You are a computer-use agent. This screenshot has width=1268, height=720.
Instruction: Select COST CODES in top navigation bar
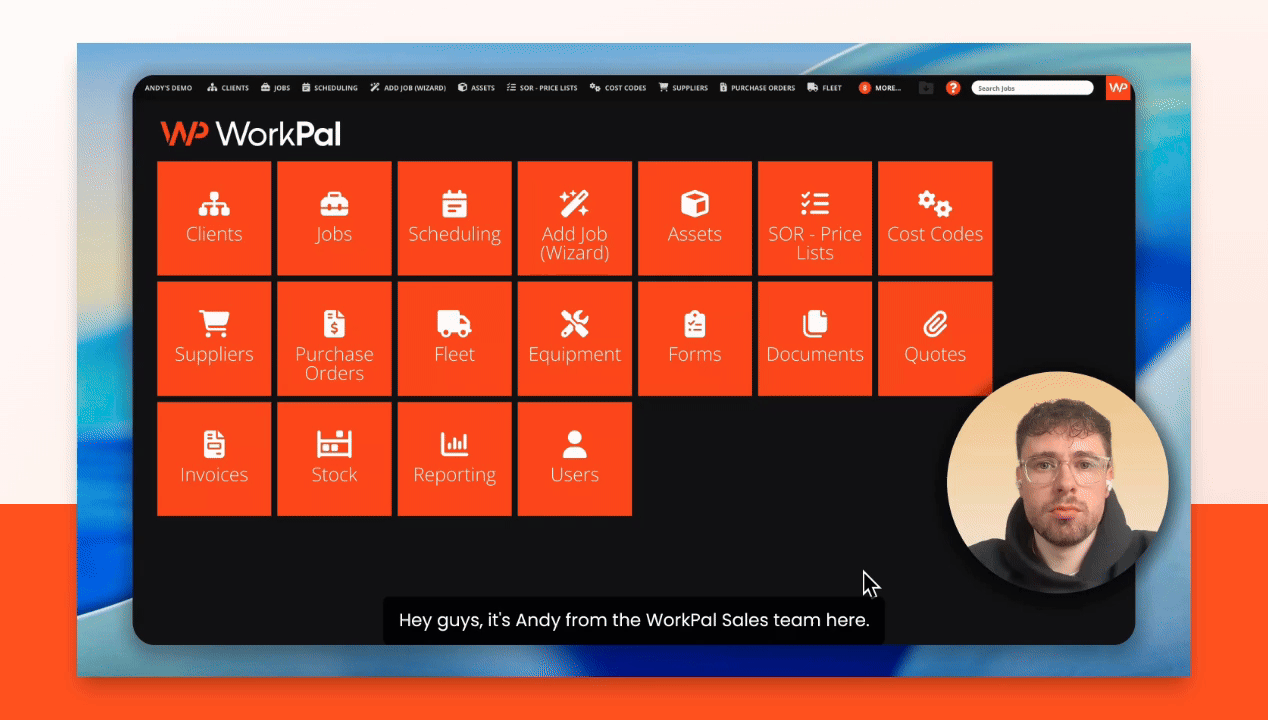[618, 88]
